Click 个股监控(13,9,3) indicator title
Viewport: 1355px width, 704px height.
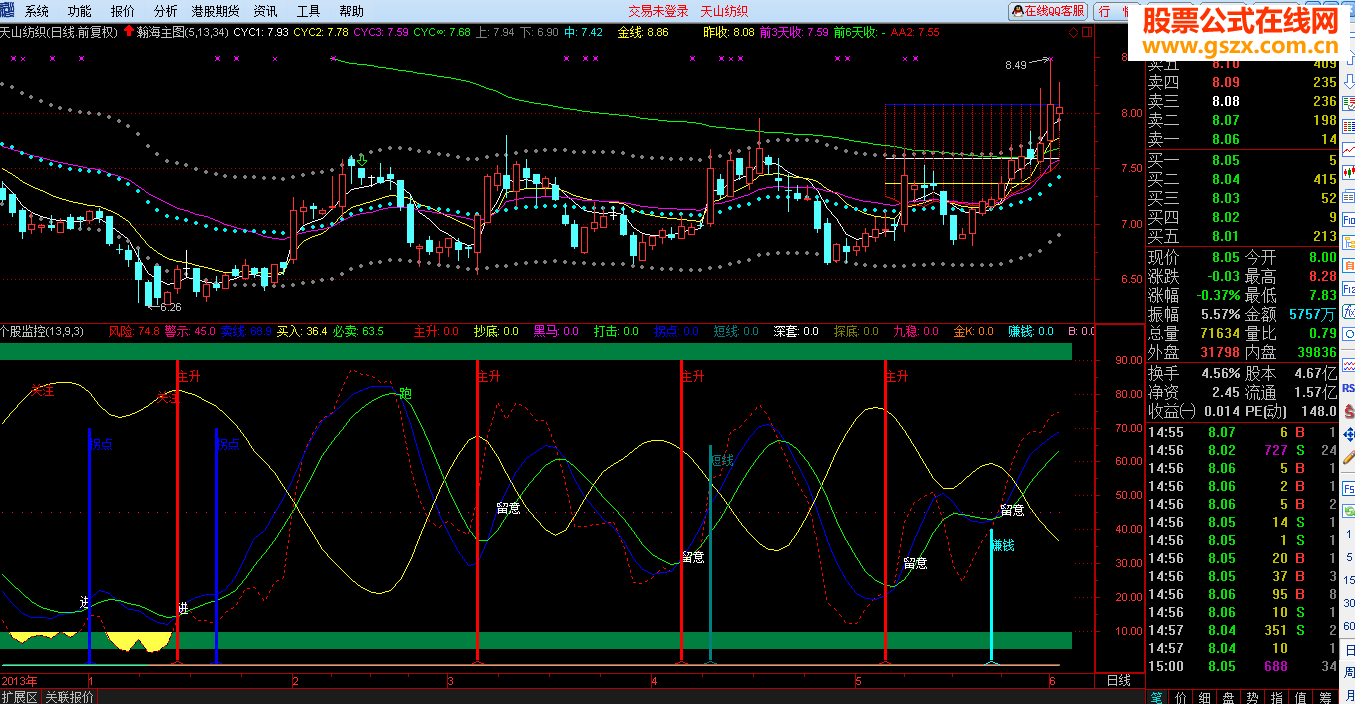42,331
